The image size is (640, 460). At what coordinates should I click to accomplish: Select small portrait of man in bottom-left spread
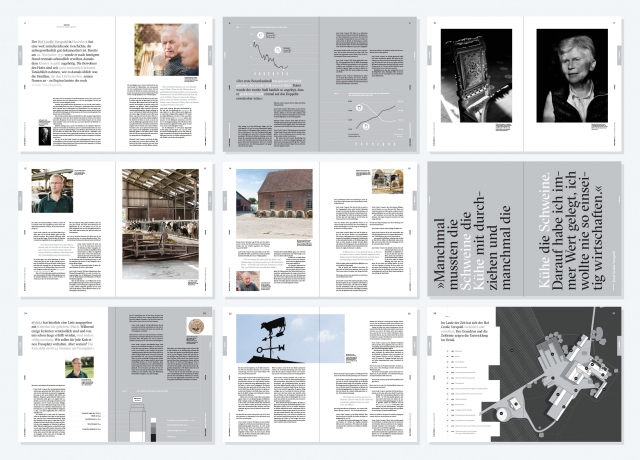click(x=80, y=368)
